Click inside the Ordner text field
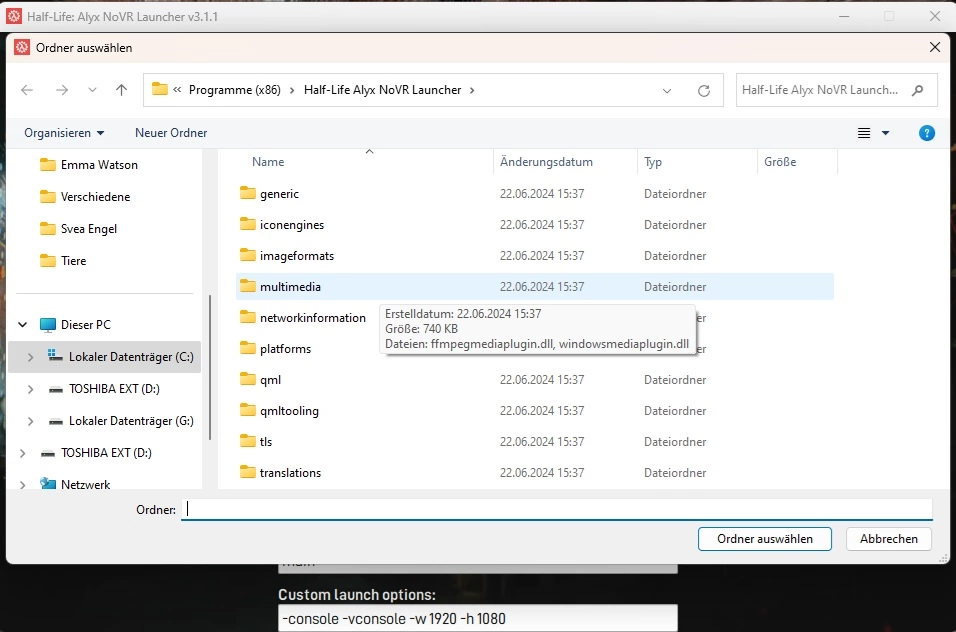Screen dimensions: 956x632 557,510
